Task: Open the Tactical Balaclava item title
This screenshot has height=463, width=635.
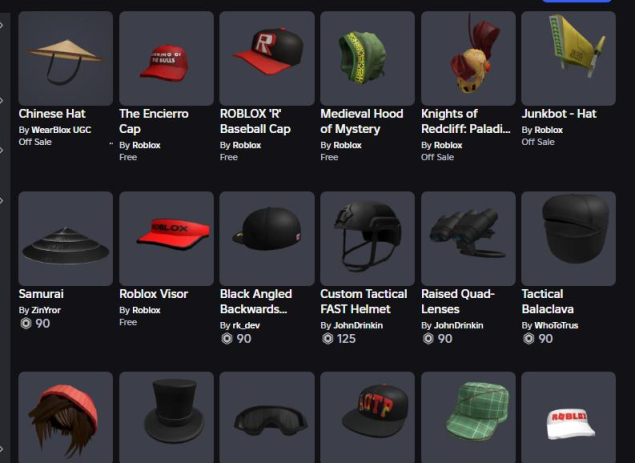Action: 548,301
